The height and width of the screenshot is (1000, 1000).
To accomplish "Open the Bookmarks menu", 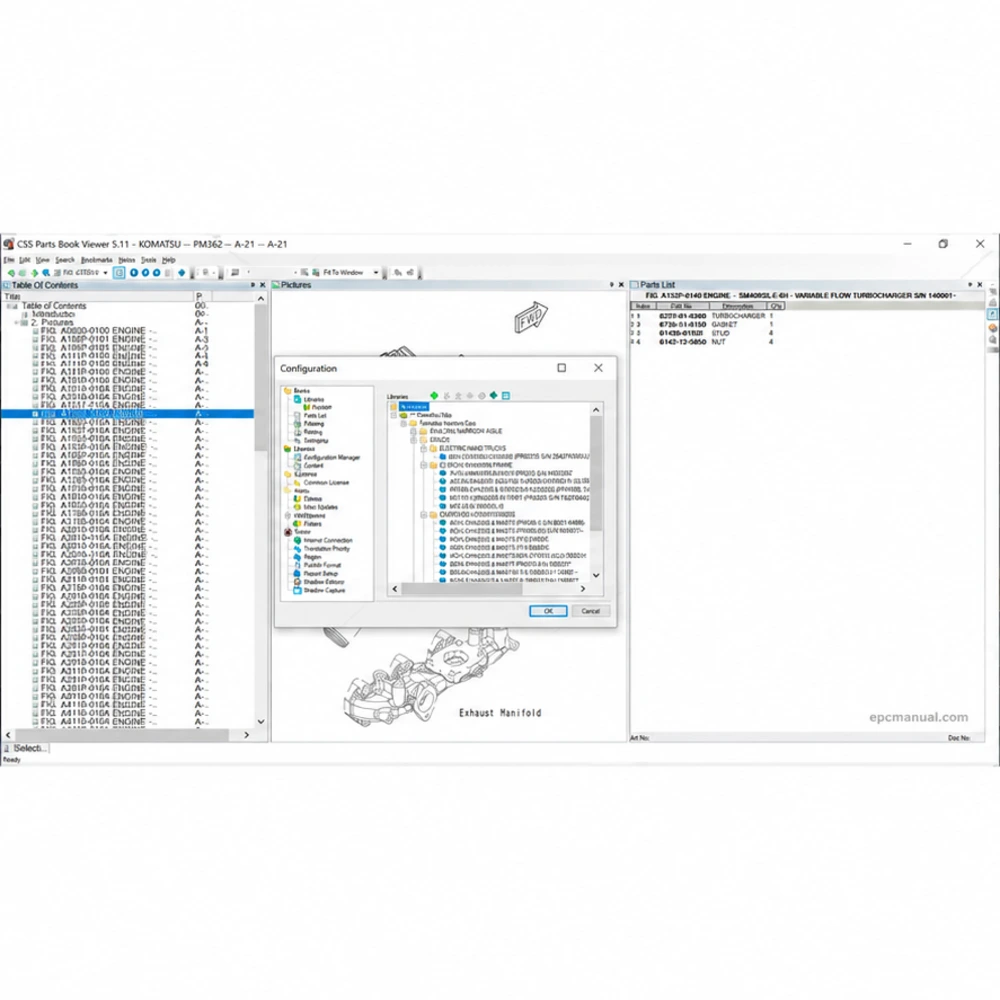I will coord(96,260).
